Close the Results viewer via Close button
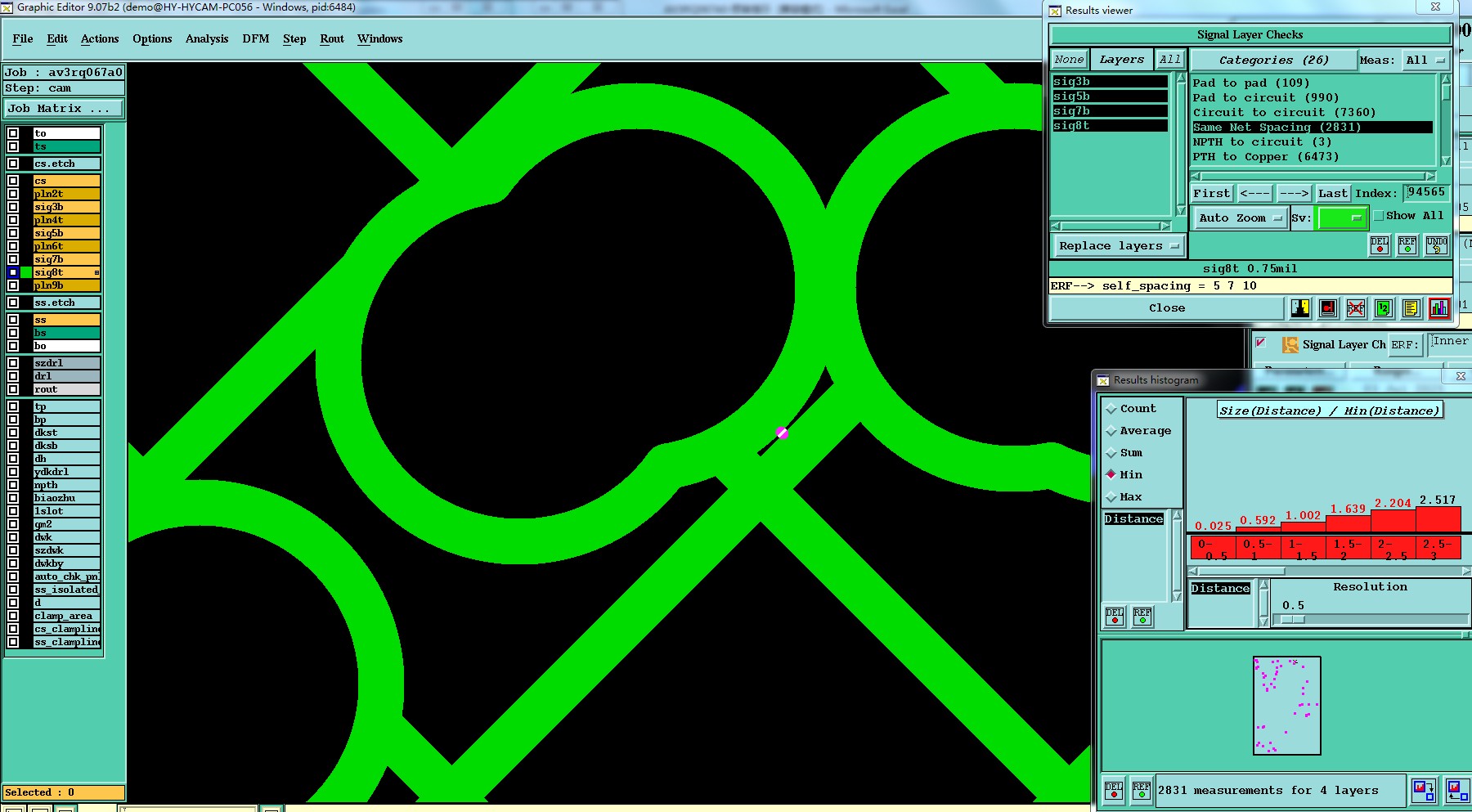1472x812 pixels. click(x=1167, y=308)
